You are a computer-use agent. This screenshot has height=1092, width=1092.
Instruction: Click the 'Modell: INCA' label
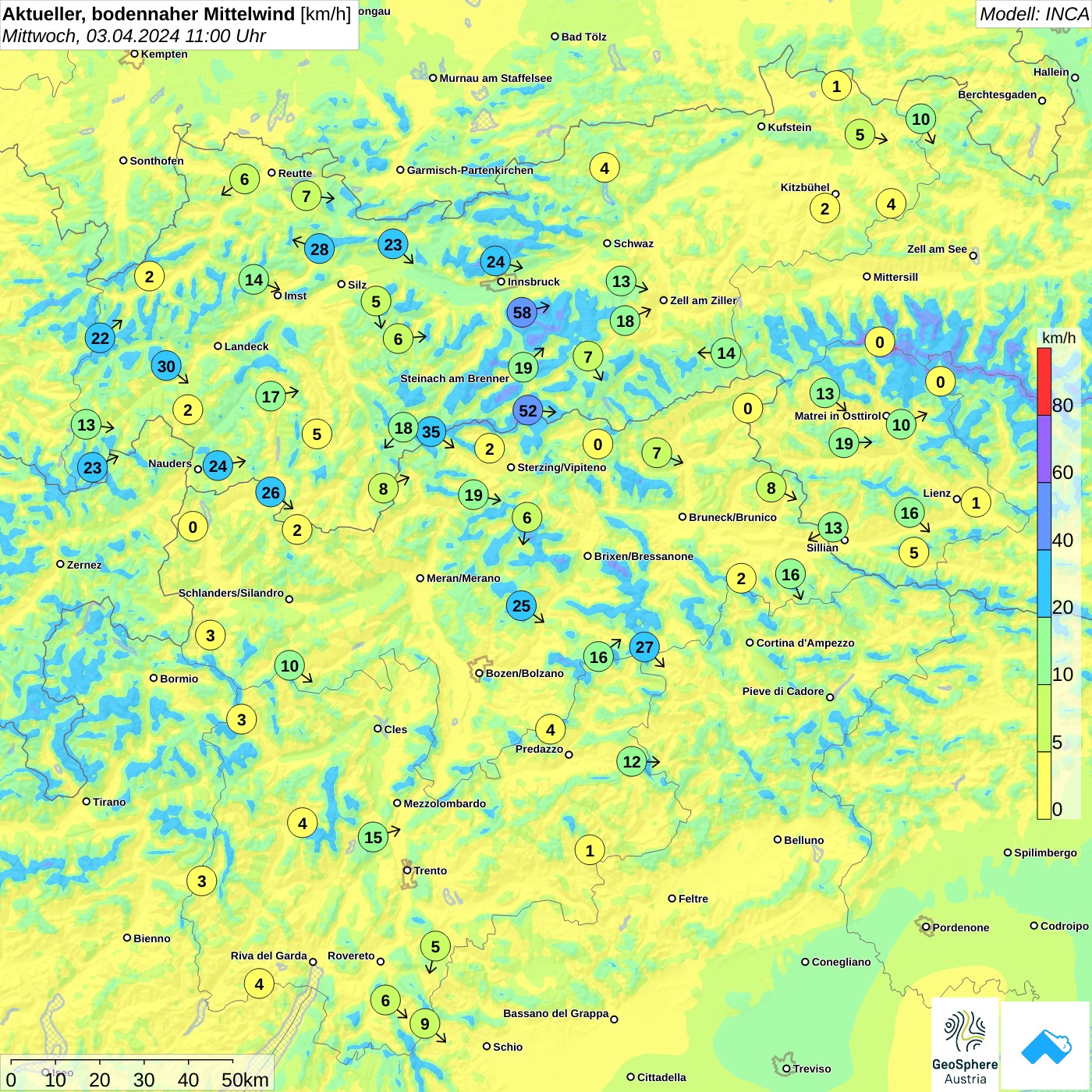(1033, 14)
